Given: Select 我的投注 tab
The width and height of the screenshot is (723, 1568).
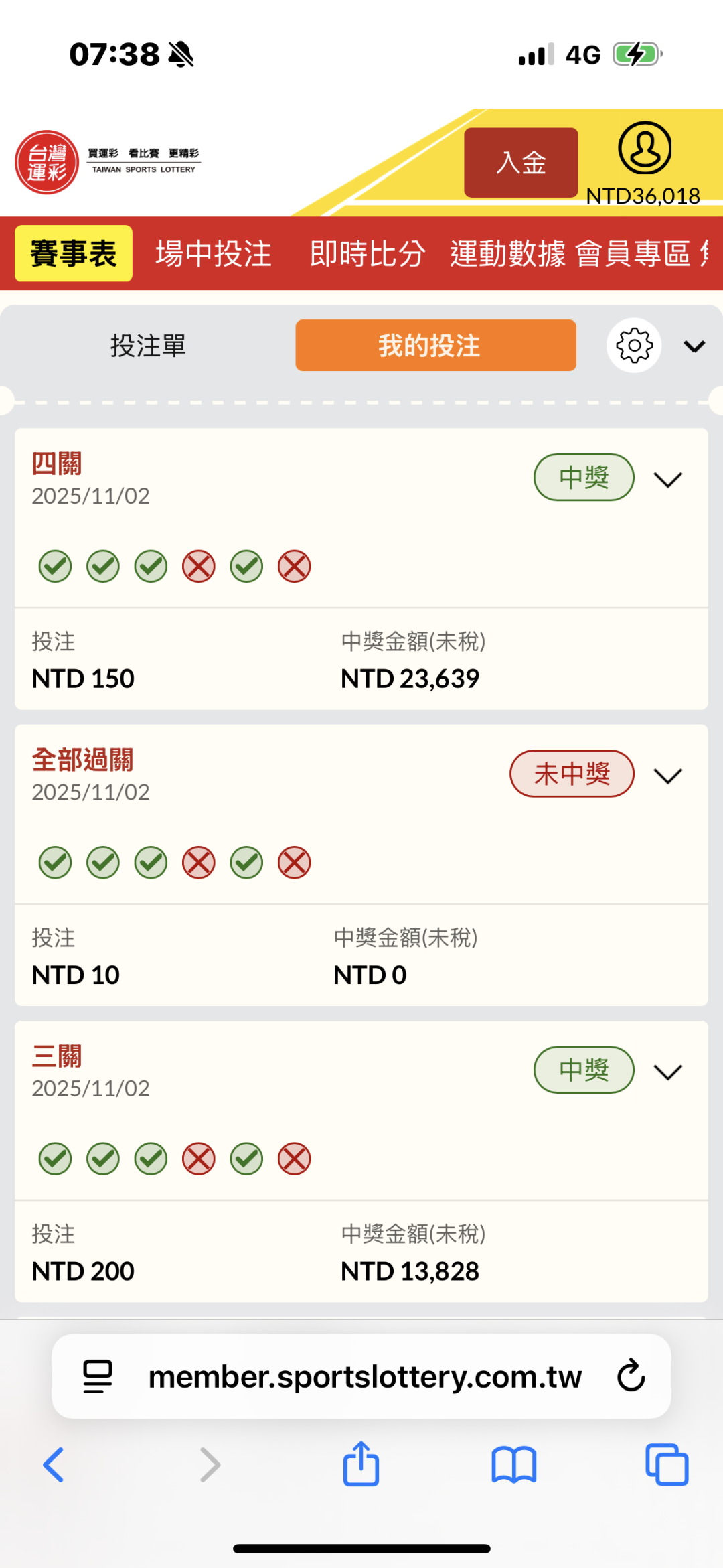Looking at the screenshot, I should coord(435,346).
